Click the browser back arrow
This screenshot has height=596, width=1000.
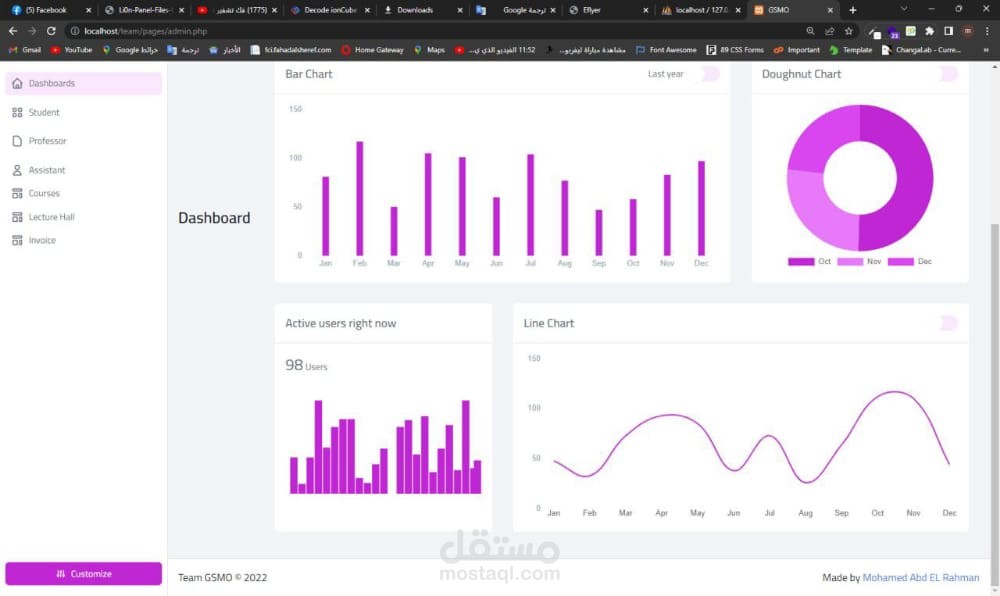pos(13,31)
